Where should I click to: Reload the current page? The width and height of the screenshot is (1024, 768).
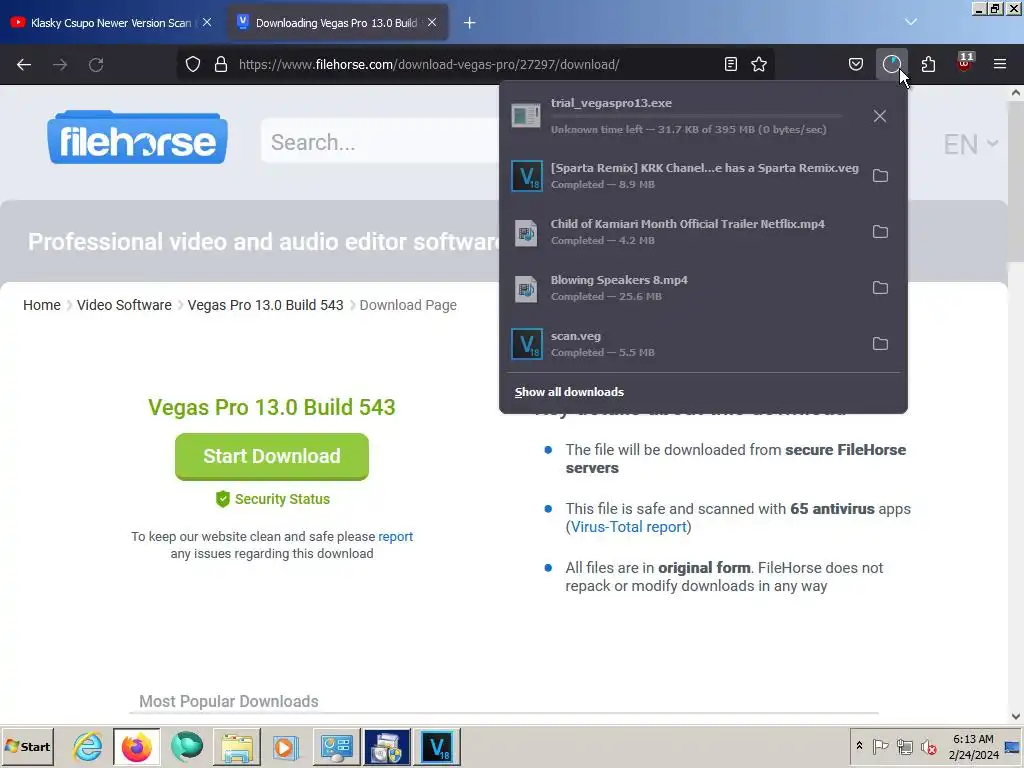pos(96,65)
